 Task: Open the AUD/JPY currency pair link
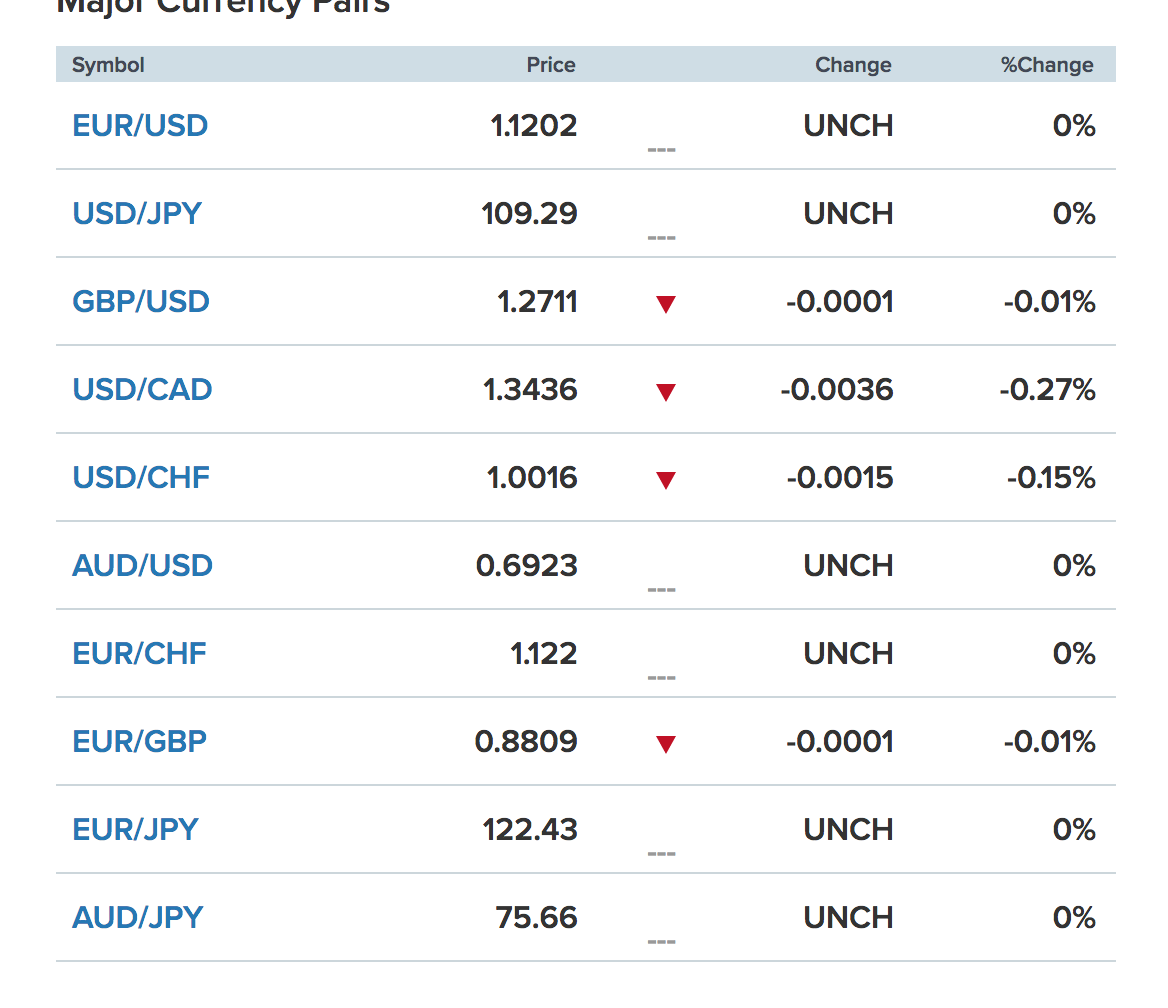138,917
